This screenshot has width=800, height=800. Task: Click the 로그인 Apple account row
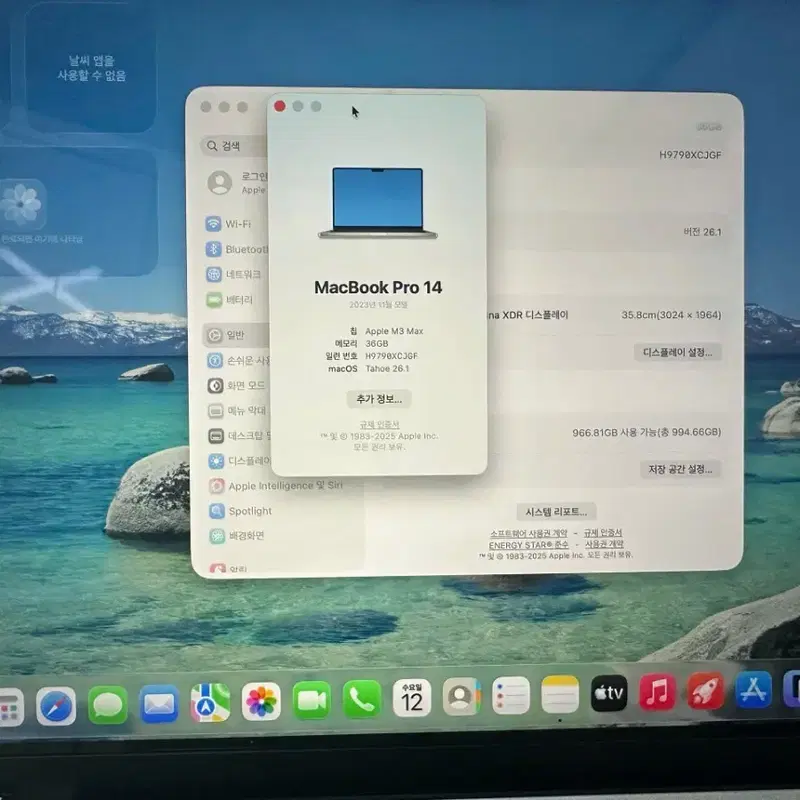click(x=238, y=183)
